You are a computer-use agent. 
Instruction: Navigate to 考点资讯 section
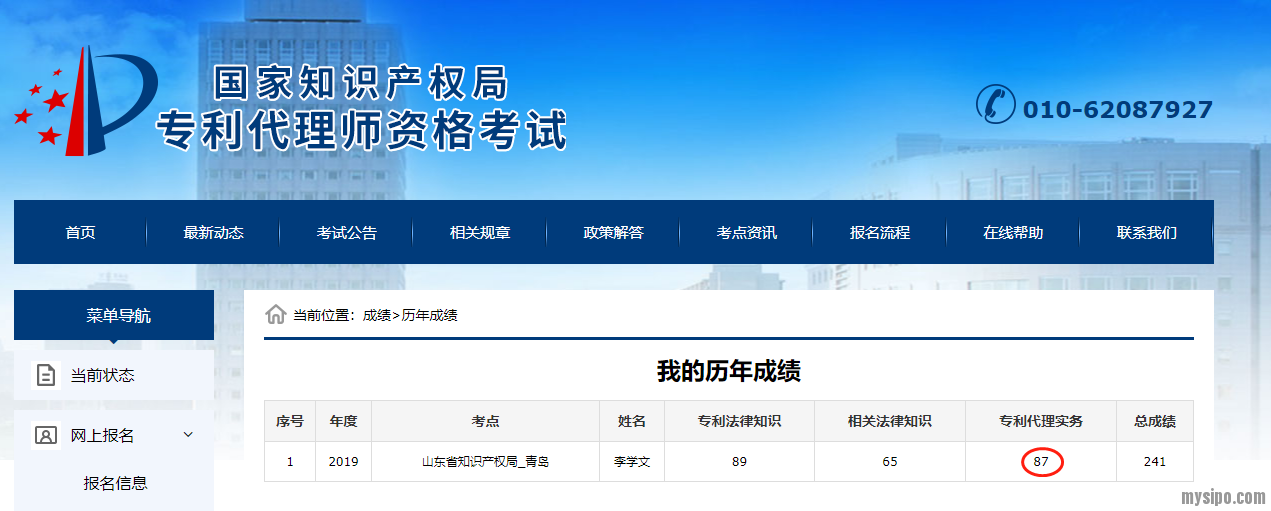(x=746, y=233)
